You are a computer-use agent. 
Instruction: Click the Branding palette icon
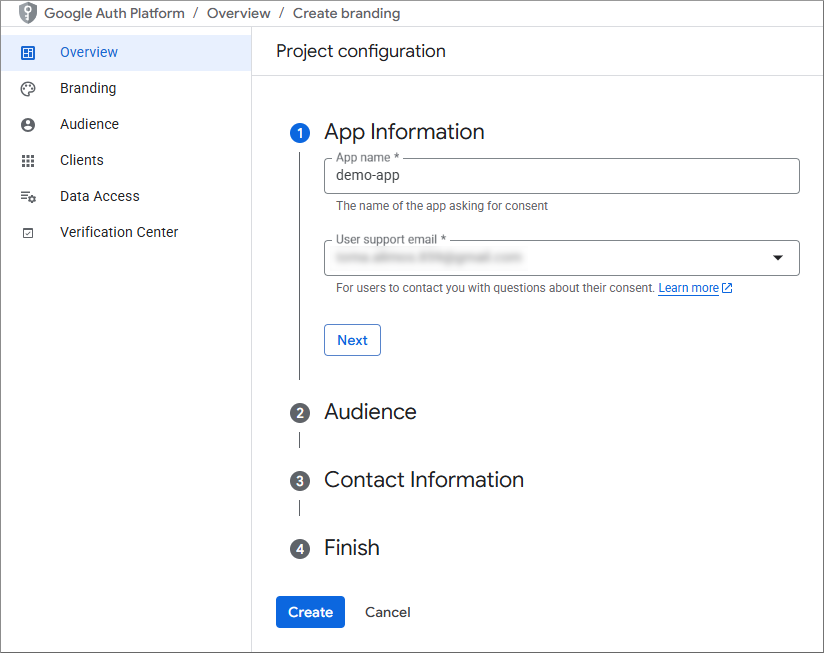pyautogui.click(x=28, y=89)
